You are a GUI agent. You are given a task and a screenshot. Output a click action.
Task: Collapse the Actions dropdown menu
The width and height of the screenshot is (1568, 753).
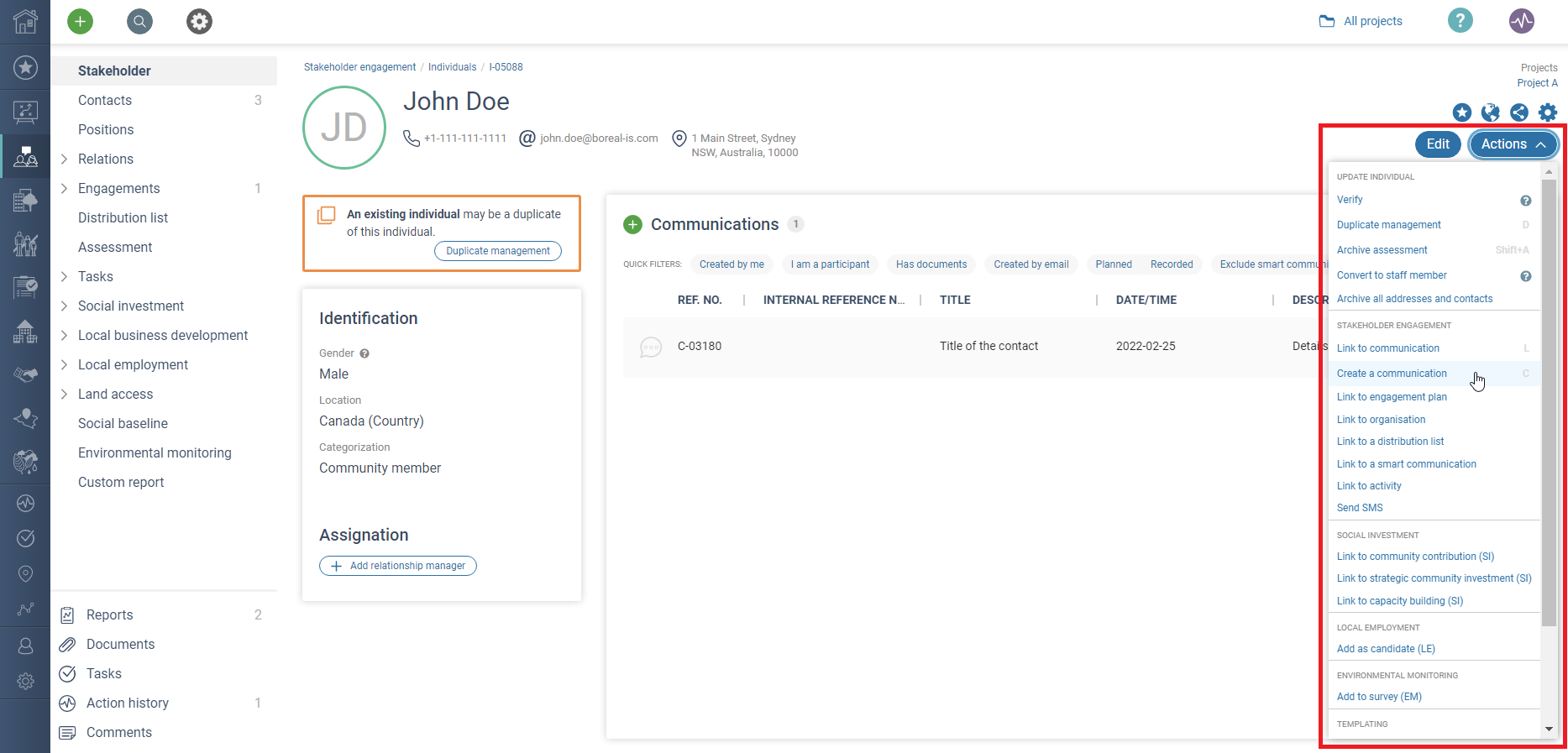click(x=1513, y=144)
